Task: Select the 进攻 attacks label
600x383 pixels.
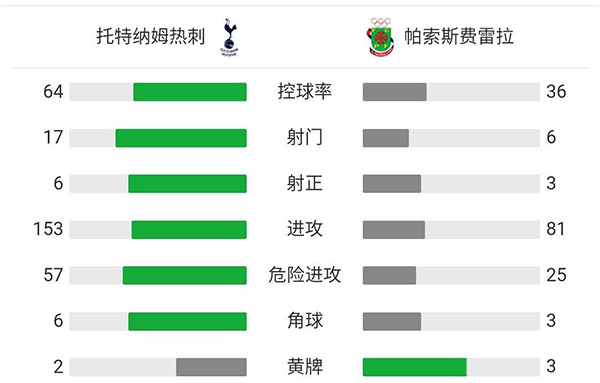Action: (305, 229)
